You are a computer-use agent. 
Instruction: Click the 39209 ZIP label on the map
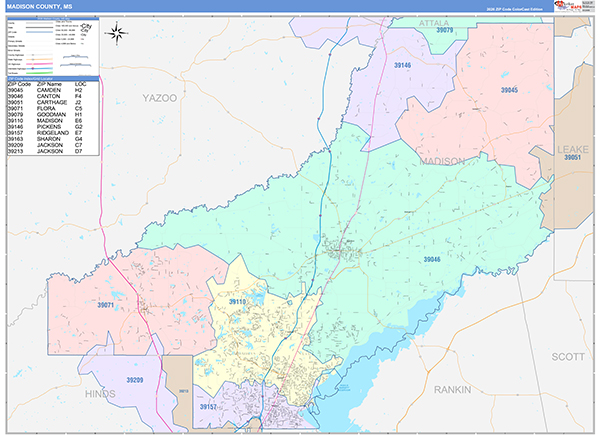tap(135, 380)
